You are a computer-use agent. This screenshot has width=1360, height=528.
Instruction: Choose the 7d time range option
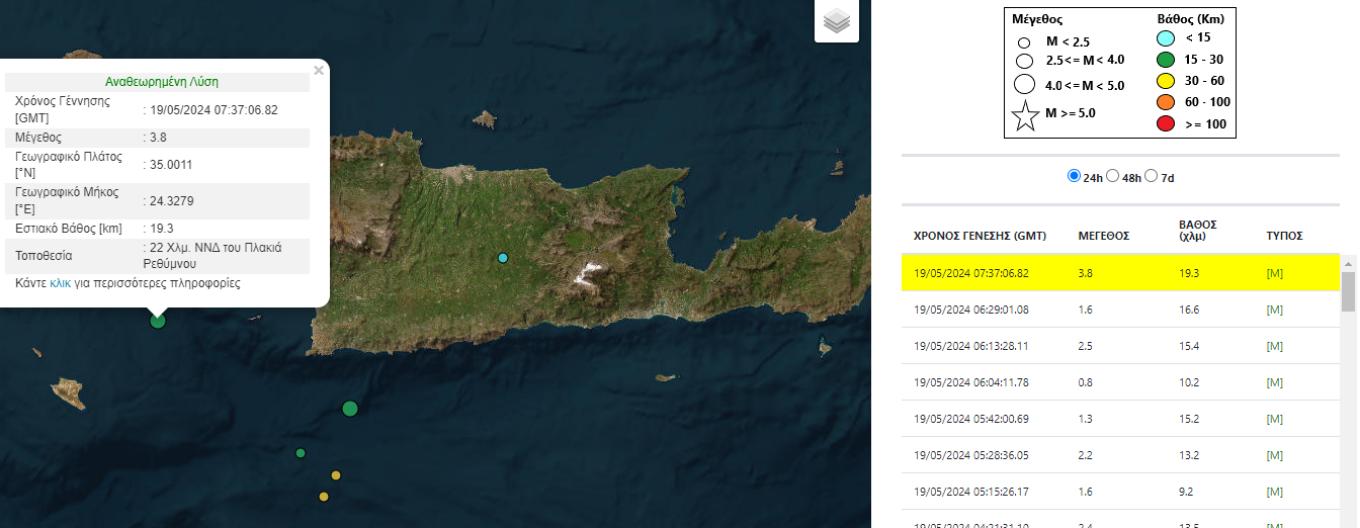click(1151, 176)
